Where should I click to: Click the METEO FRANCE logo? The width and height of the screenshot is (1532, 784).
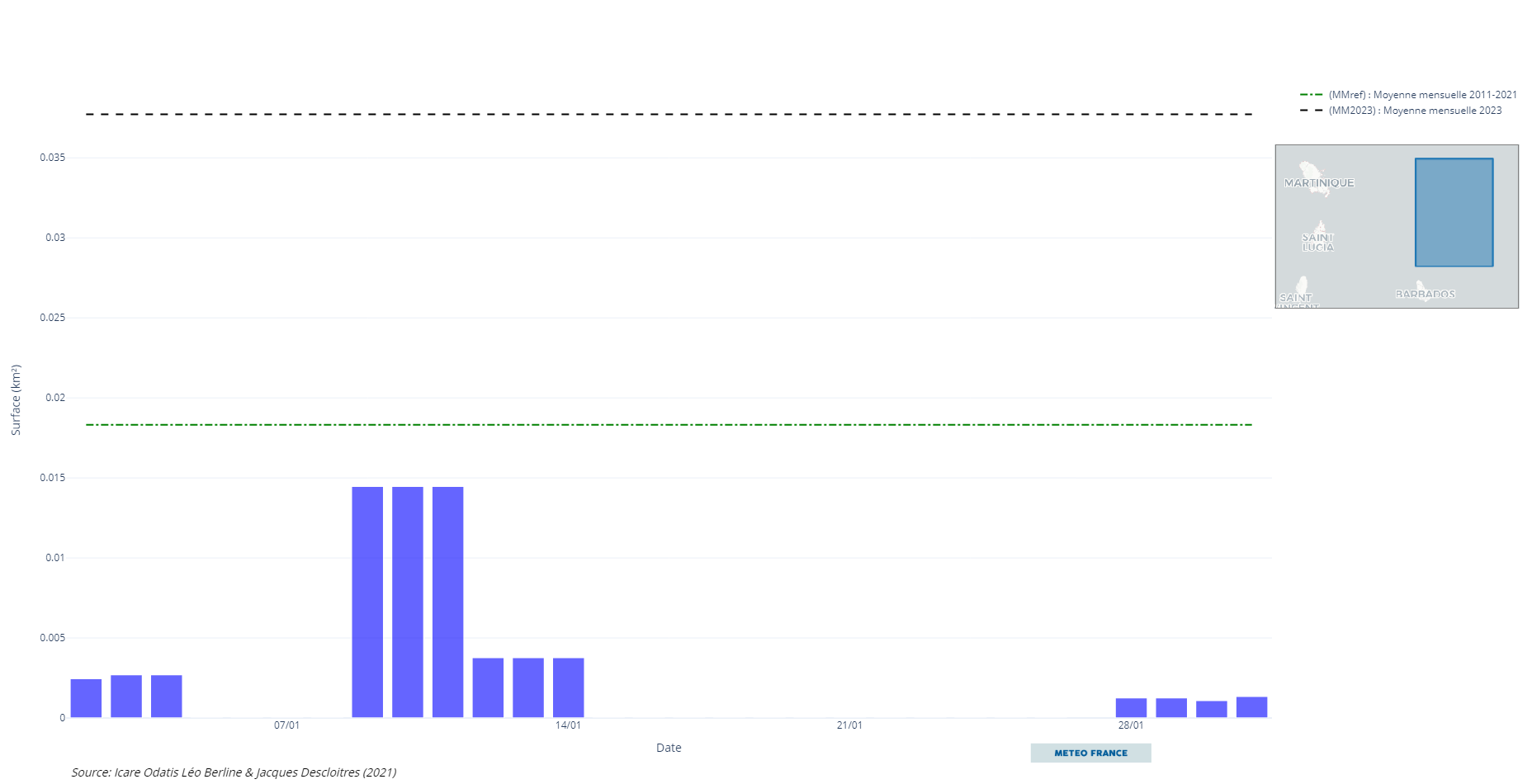click(x=1090, y=753)
